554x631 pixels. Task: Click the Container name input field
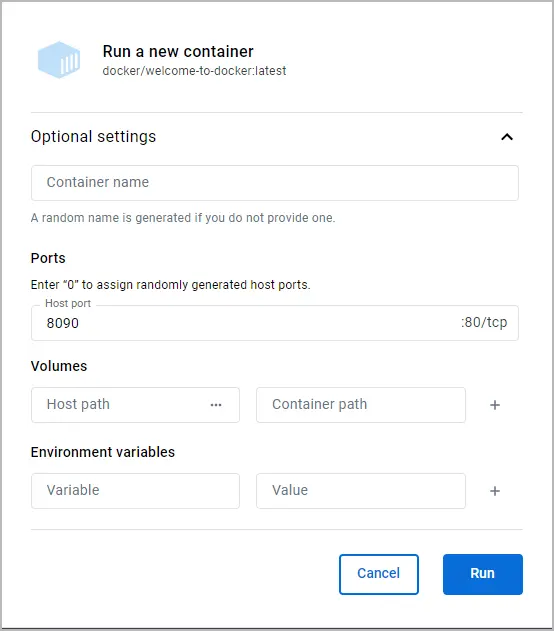pyautogui.click(x=275, y=183)
